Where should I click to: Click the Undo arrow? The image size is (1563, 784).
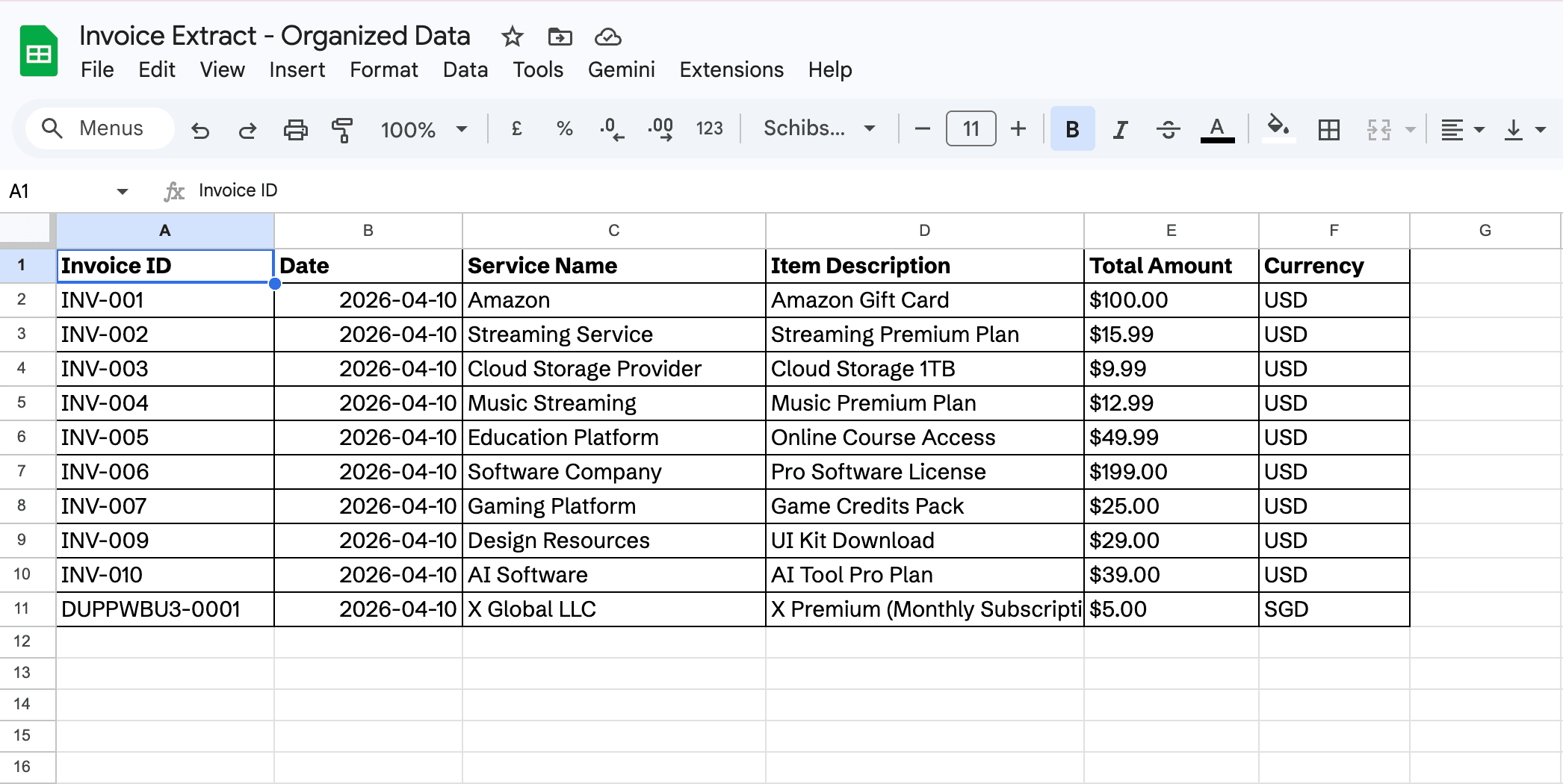click(x=200, y=130)
